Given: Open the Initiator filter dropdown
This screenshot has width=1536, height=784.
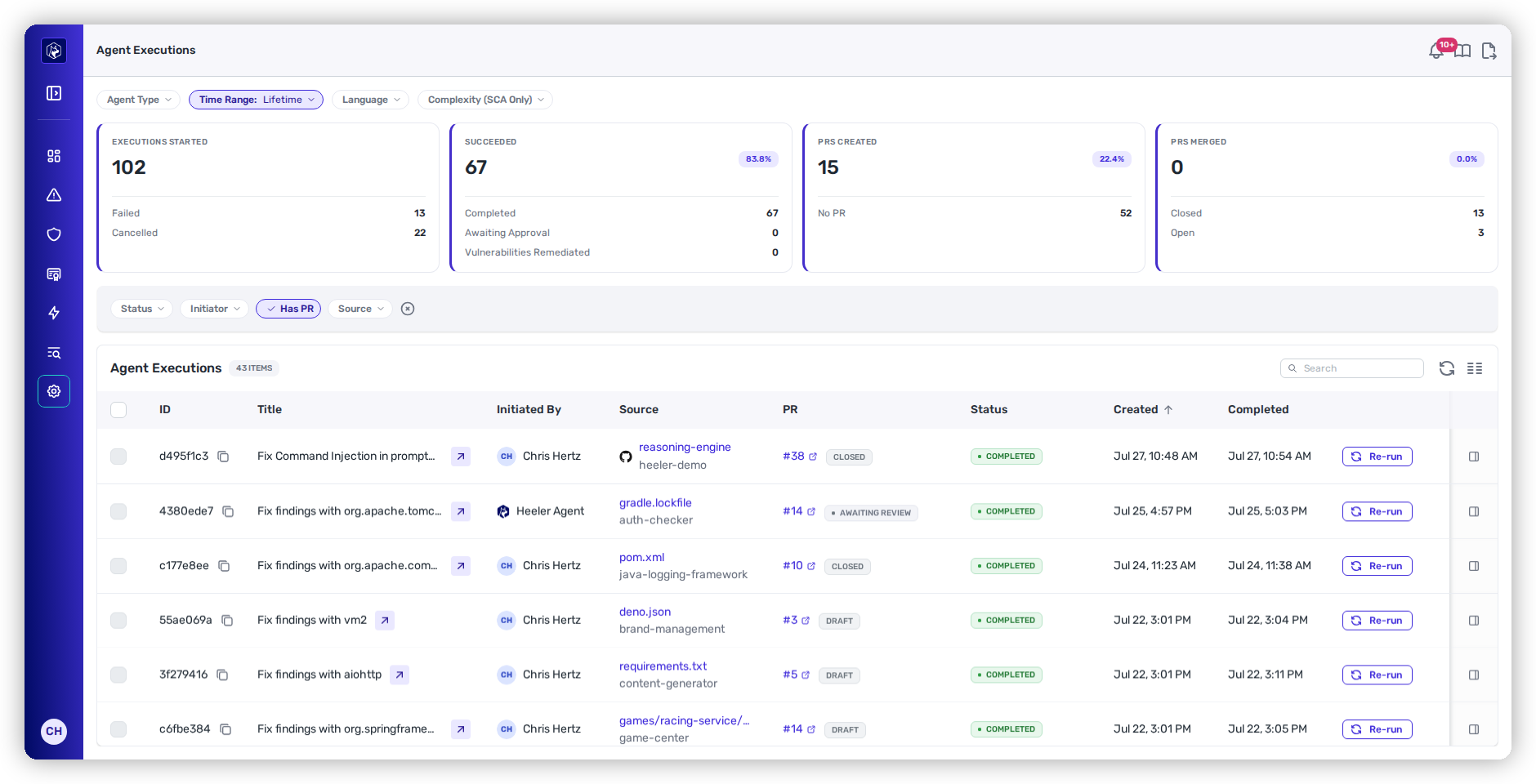Looking at the screenshot, I should 214,309.
